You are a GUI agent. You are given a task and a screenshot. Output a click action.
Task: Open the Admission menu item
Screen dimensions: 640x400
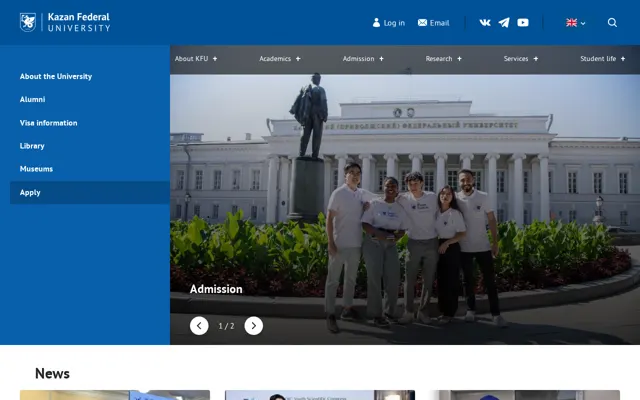click(x=358, y=59)
